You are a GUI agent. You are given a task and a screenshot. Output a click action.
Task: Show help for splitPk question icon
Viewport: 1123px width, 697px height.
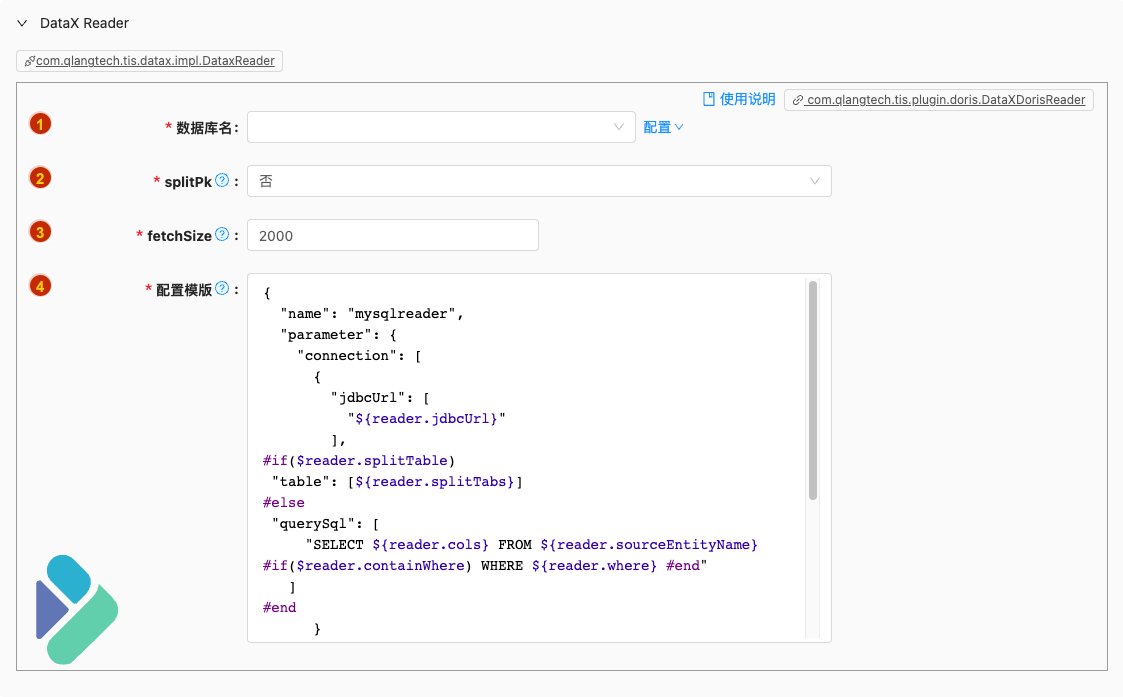click(222, 180)
